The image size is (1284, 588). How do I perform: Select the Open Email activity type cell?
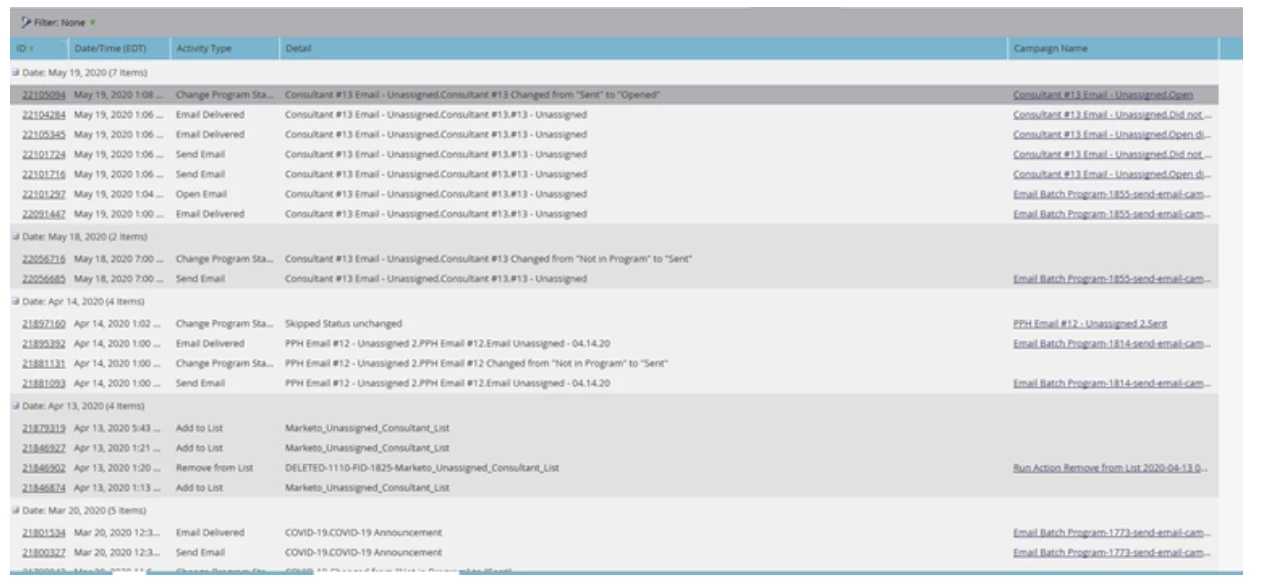pyautogui.click(x=201, y=194)
